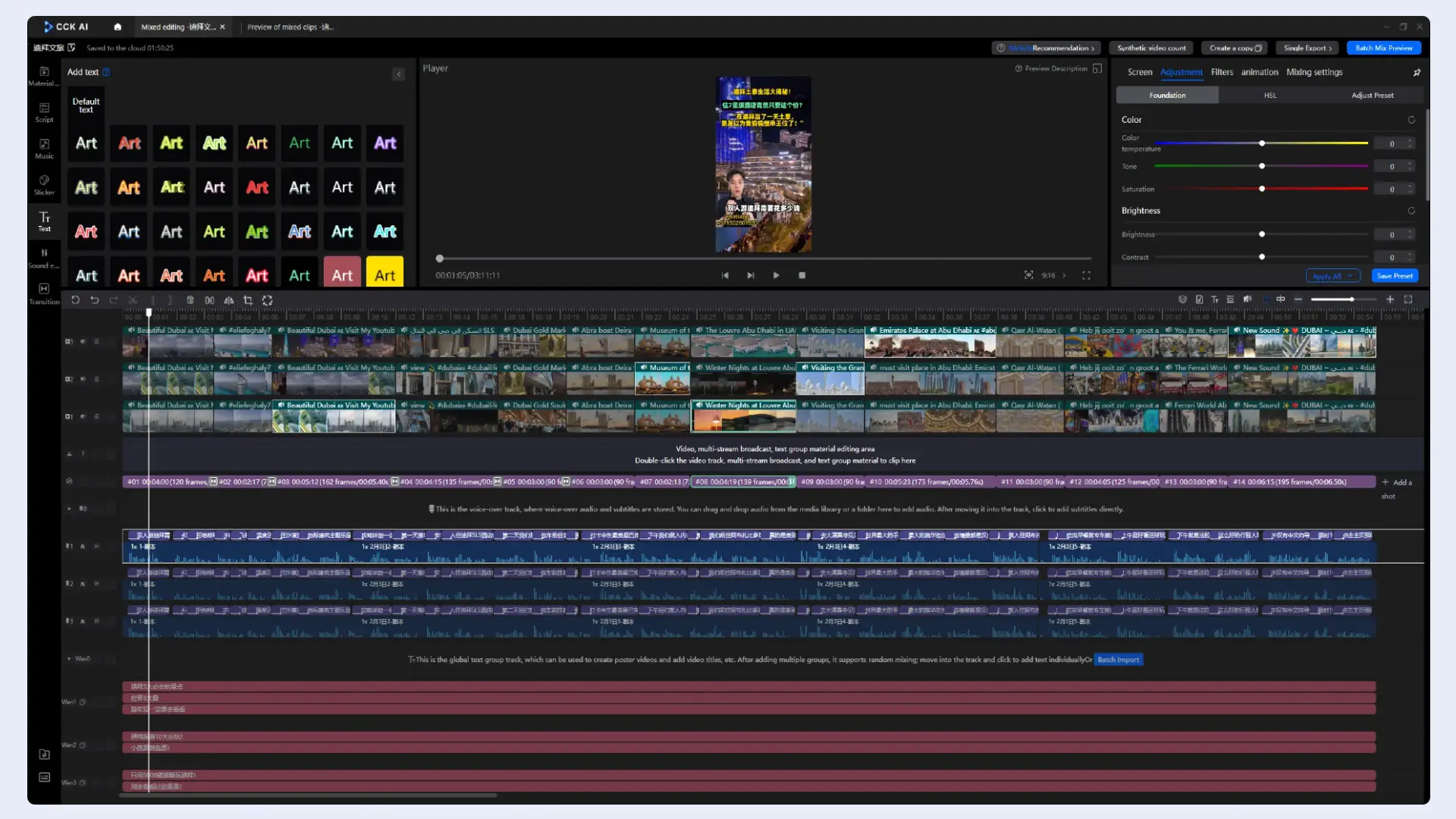Click the undo arrow in timeline toolbar
The width and height of the screenshot is (1456, 819).
point(94,300)
